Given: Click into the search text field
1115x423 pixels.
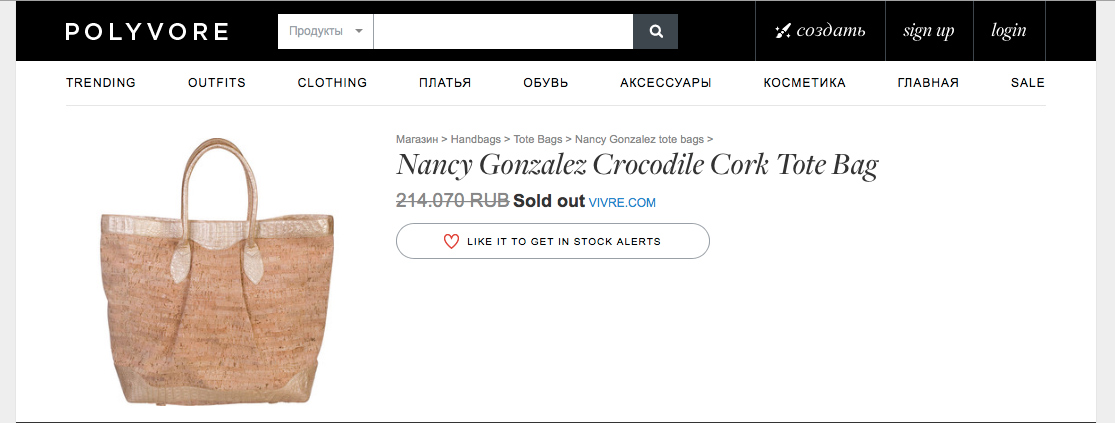Looking at the screenshot, I should tap(503, 31).
